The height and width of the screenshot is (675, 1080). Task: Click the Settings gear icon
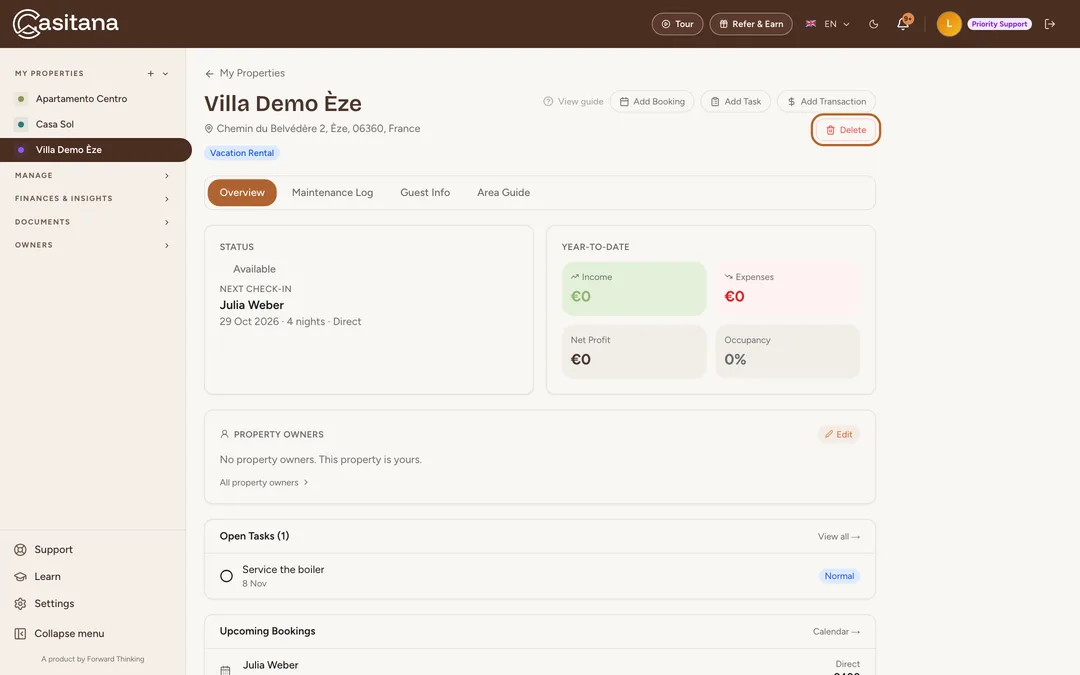tap(21, 603)
